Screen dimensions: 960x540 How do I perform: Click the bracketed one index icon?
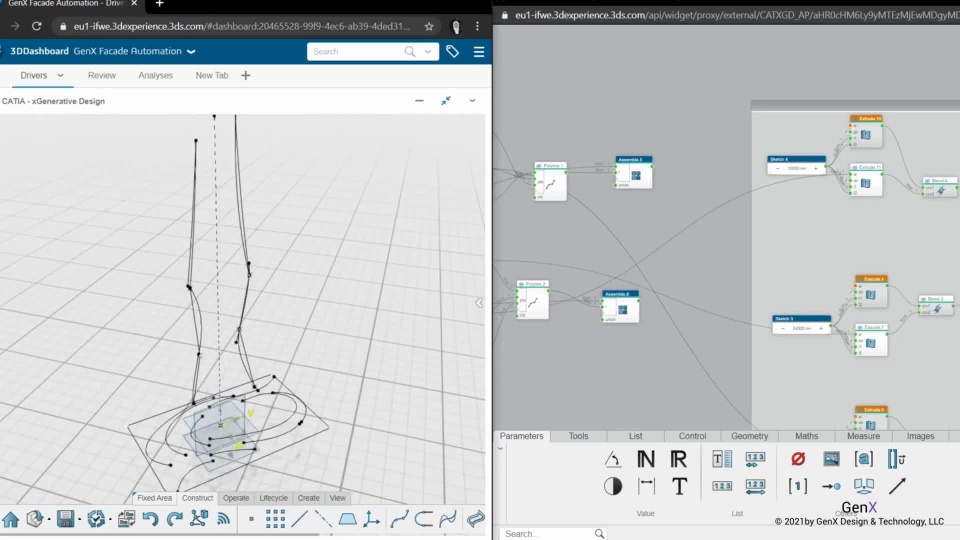click(797, 486)
